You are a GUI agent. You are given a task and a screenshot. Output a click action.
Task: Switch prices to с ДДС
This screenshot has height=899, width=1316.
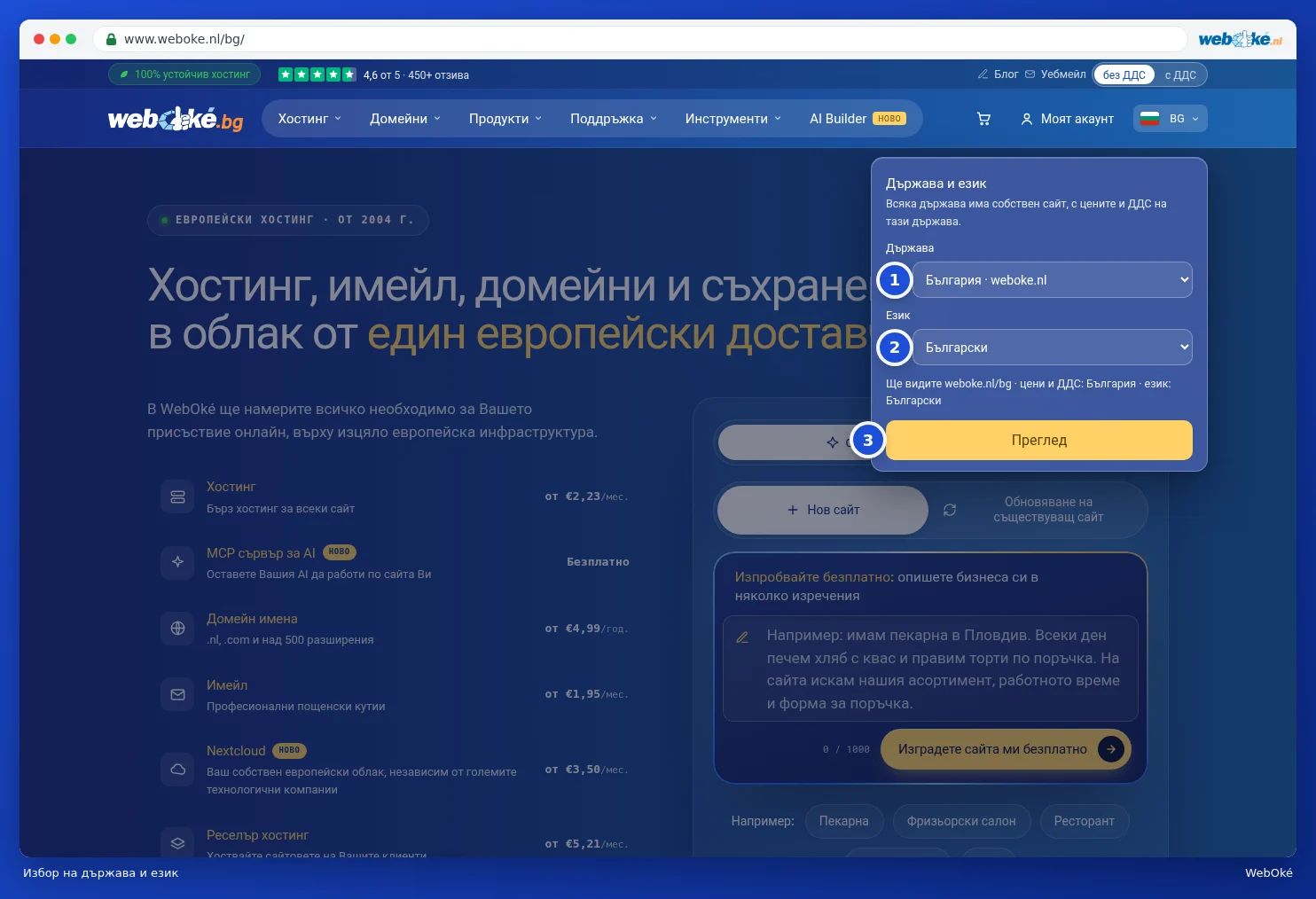[x=1180, y=74]
